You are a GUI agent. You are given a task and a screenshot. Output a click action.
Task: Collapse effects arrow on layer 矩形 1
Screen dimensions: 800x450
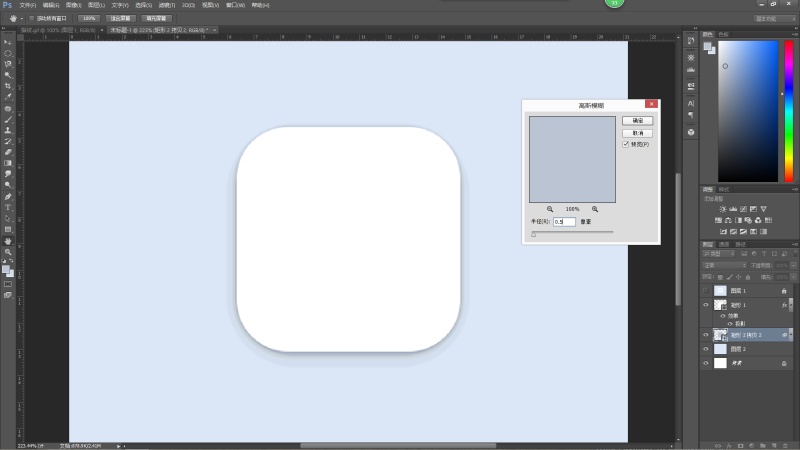(x=791, y=305)
